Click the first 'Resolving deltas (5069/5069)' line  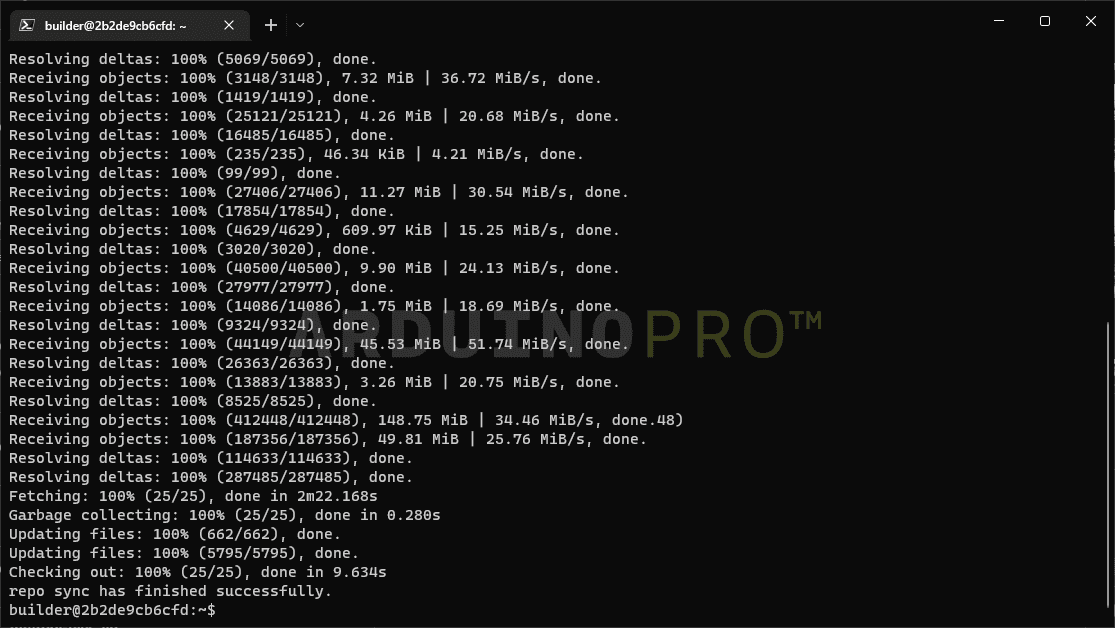pos(193,59)
